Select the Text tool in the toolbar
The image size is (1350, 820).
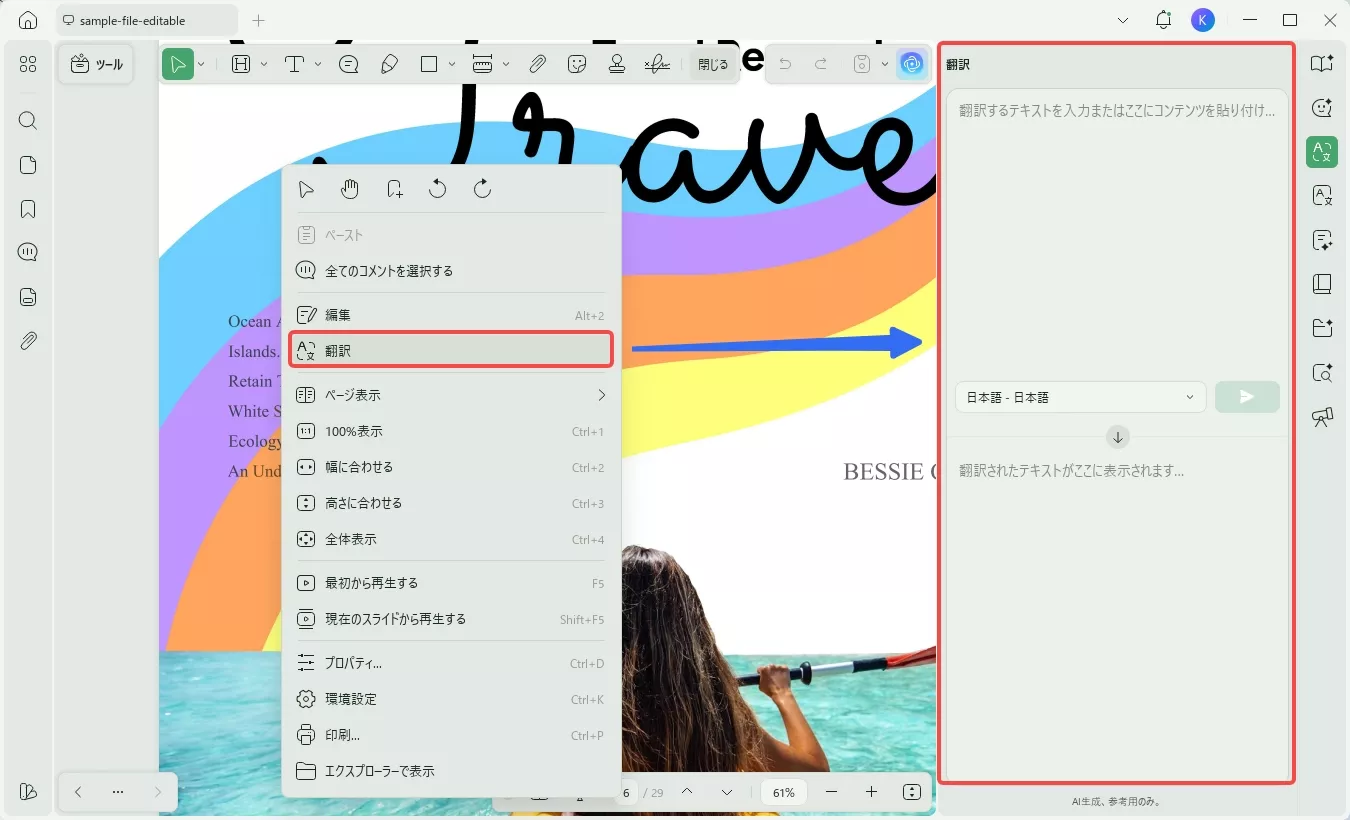(x=296, y=63)
